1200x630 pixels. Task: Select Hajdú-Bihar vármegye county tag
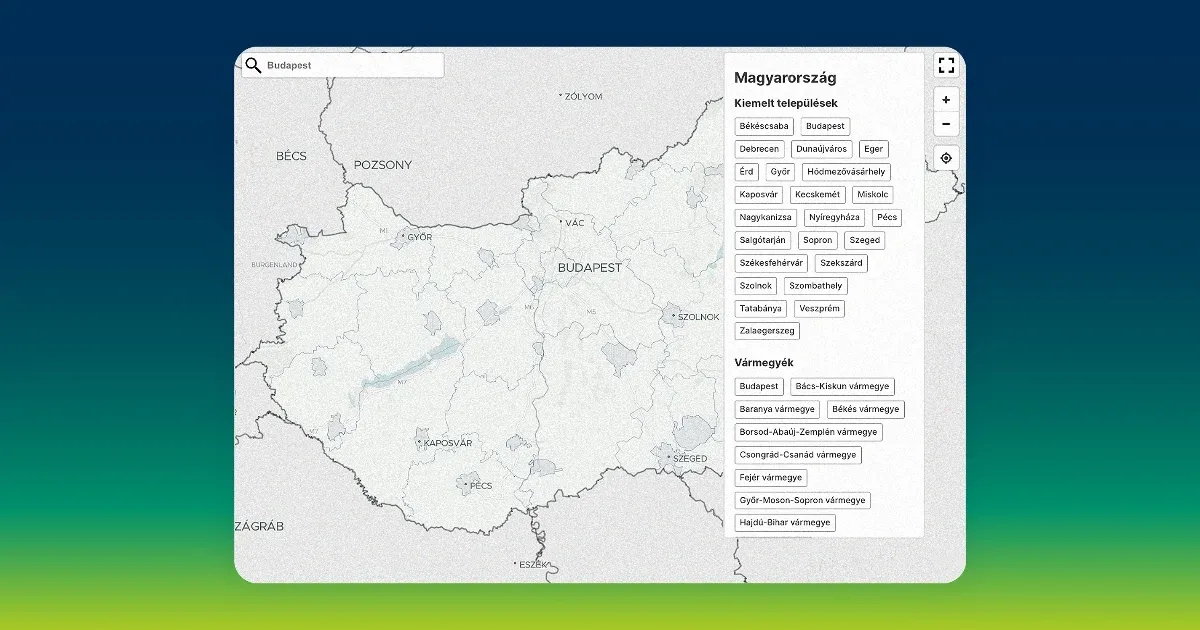tap(784, 523)
